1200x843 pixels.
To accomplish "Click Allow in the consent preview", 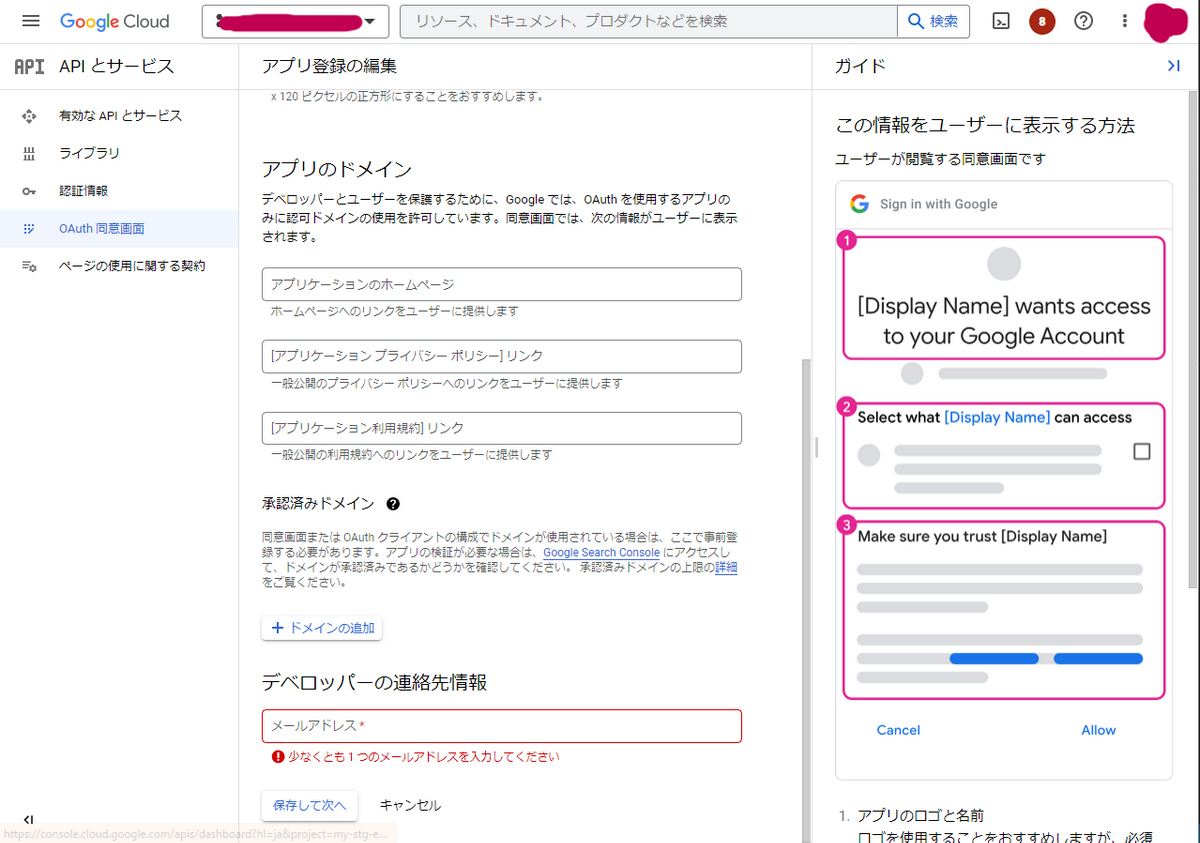I will [1098, 730].
